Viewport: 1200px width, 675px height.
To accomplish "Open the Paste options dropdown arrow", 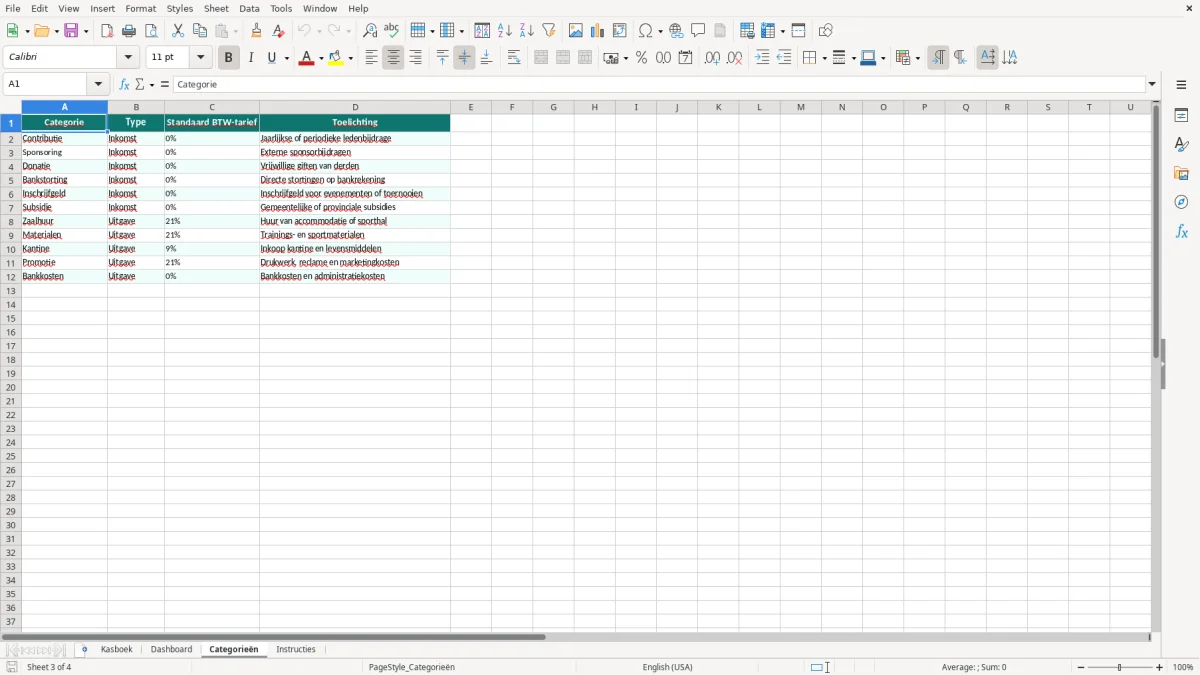I will [237, 31].
